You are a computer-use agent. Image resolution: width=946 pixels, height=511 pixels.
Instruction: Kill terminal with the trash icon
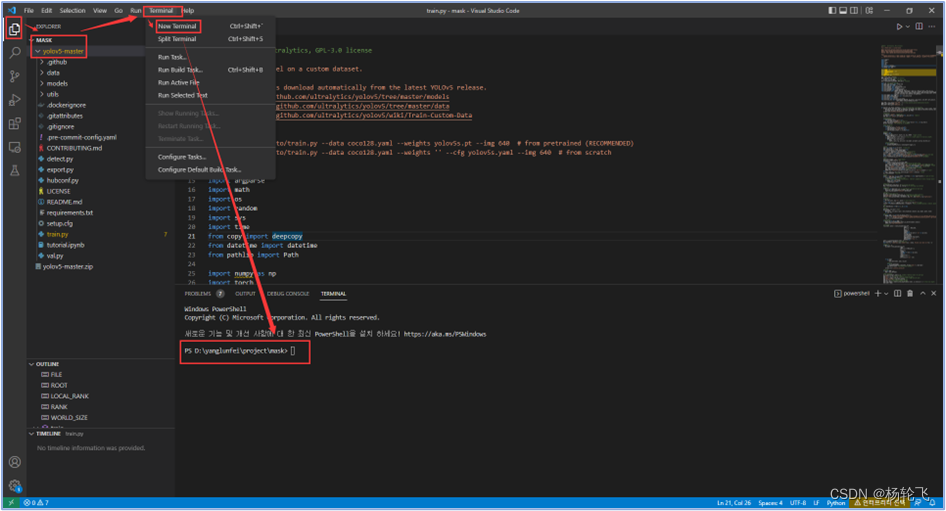910,293
